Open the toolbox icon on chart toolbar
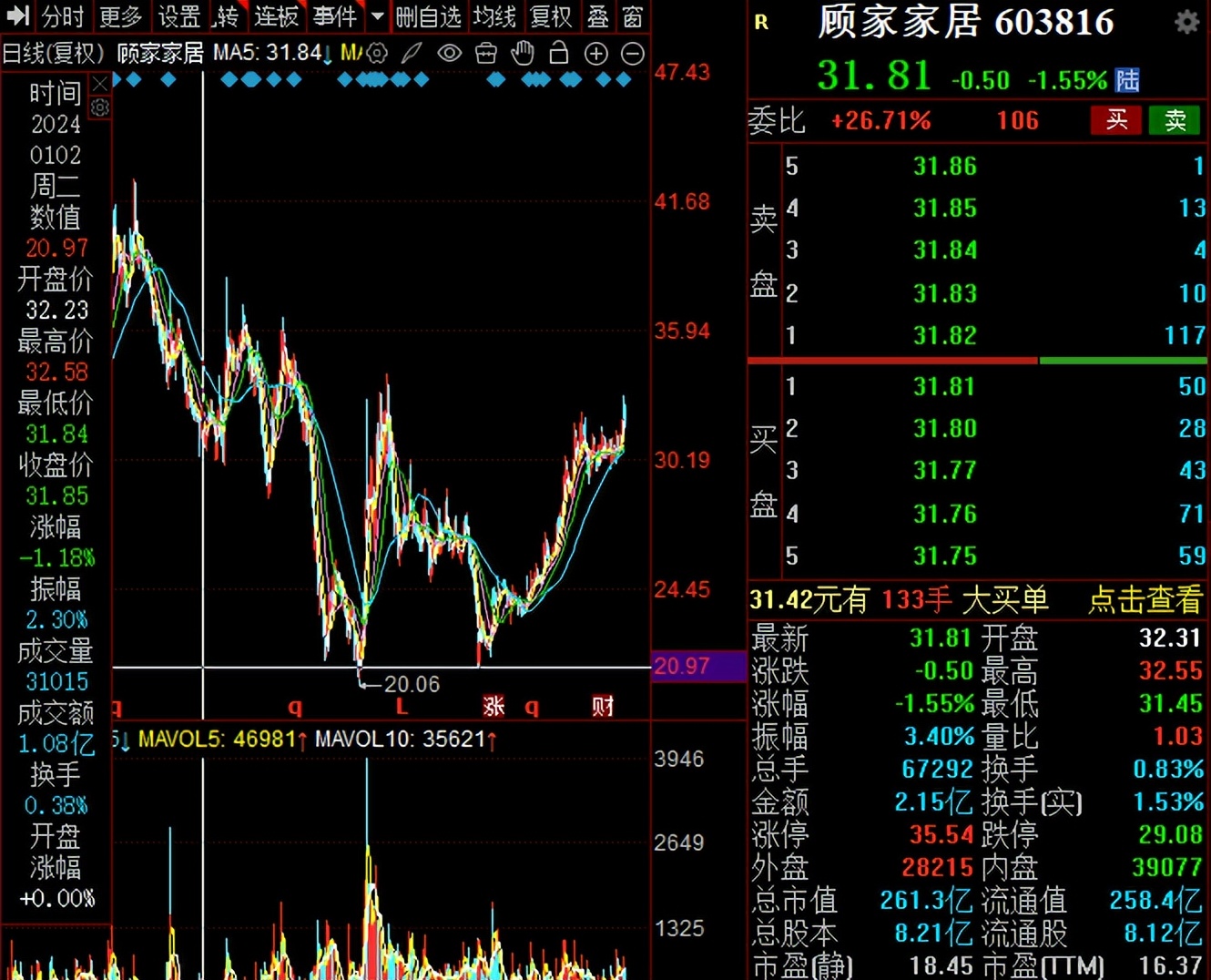Screen dimensions: 1211x980 (486, 54)
